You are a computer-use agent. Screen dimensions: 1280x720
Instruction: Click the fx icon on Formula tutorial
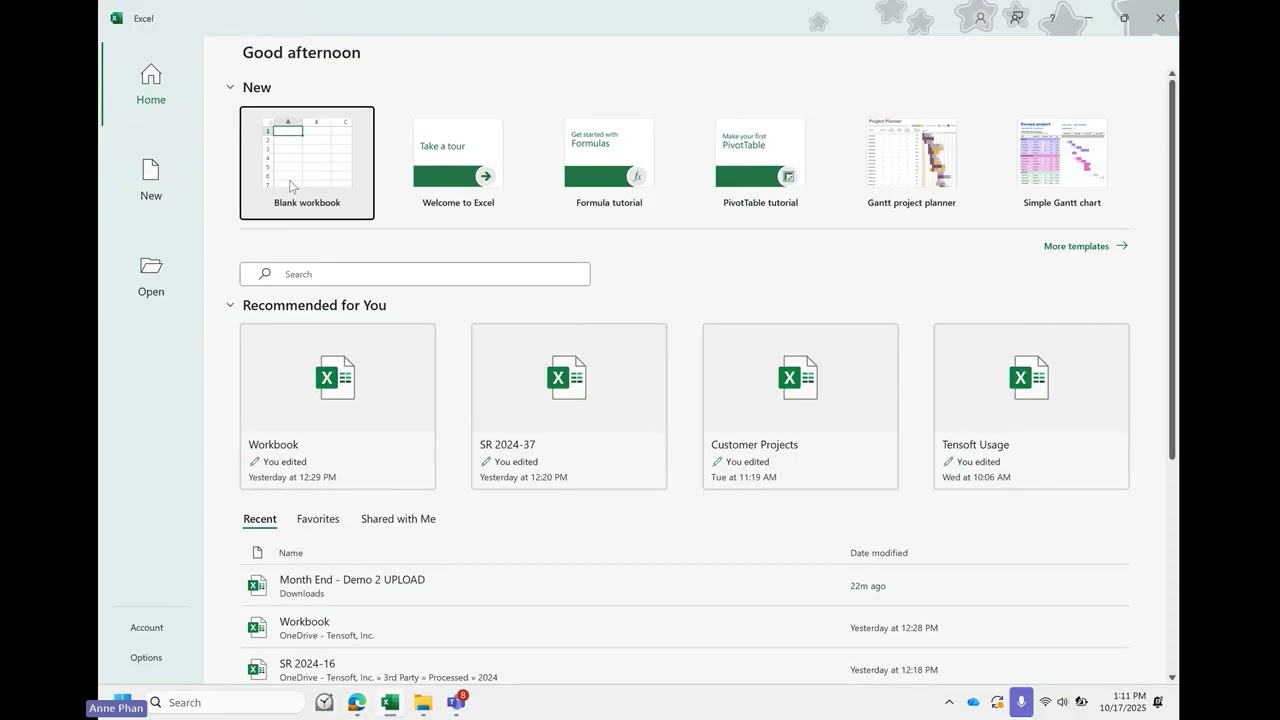636,176
